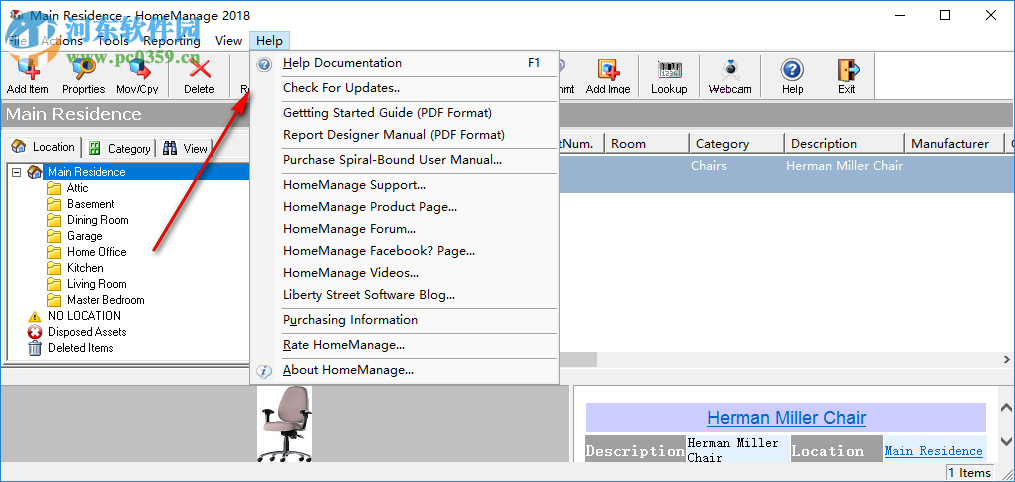Open Report Designer Manual PDF
Image resolution: width=1015 pixels, height=482 pixels.
tap(404, 135)
